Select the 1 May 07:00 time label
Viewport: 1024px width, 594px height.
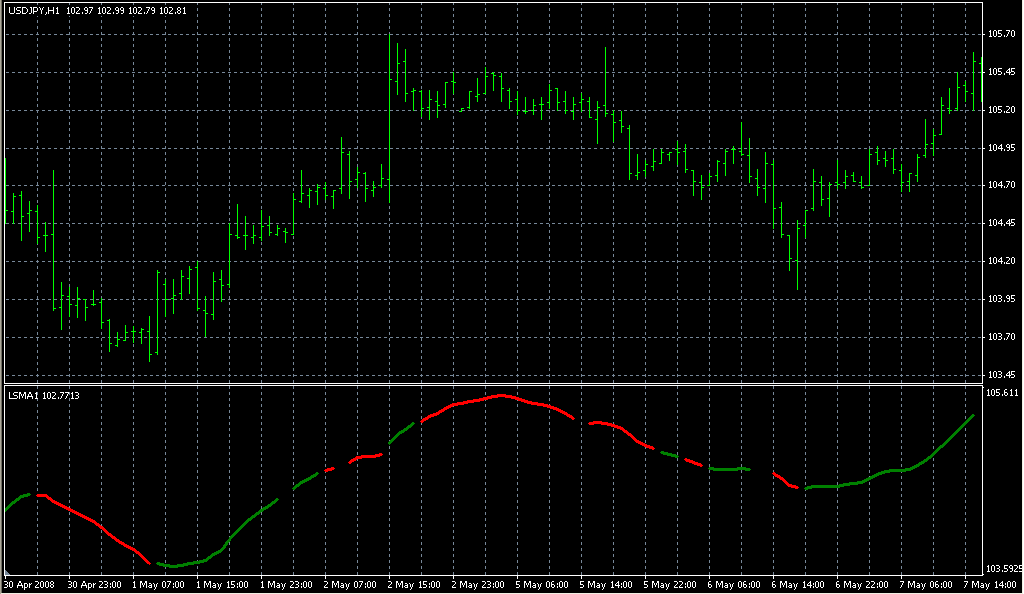[158, 584]
